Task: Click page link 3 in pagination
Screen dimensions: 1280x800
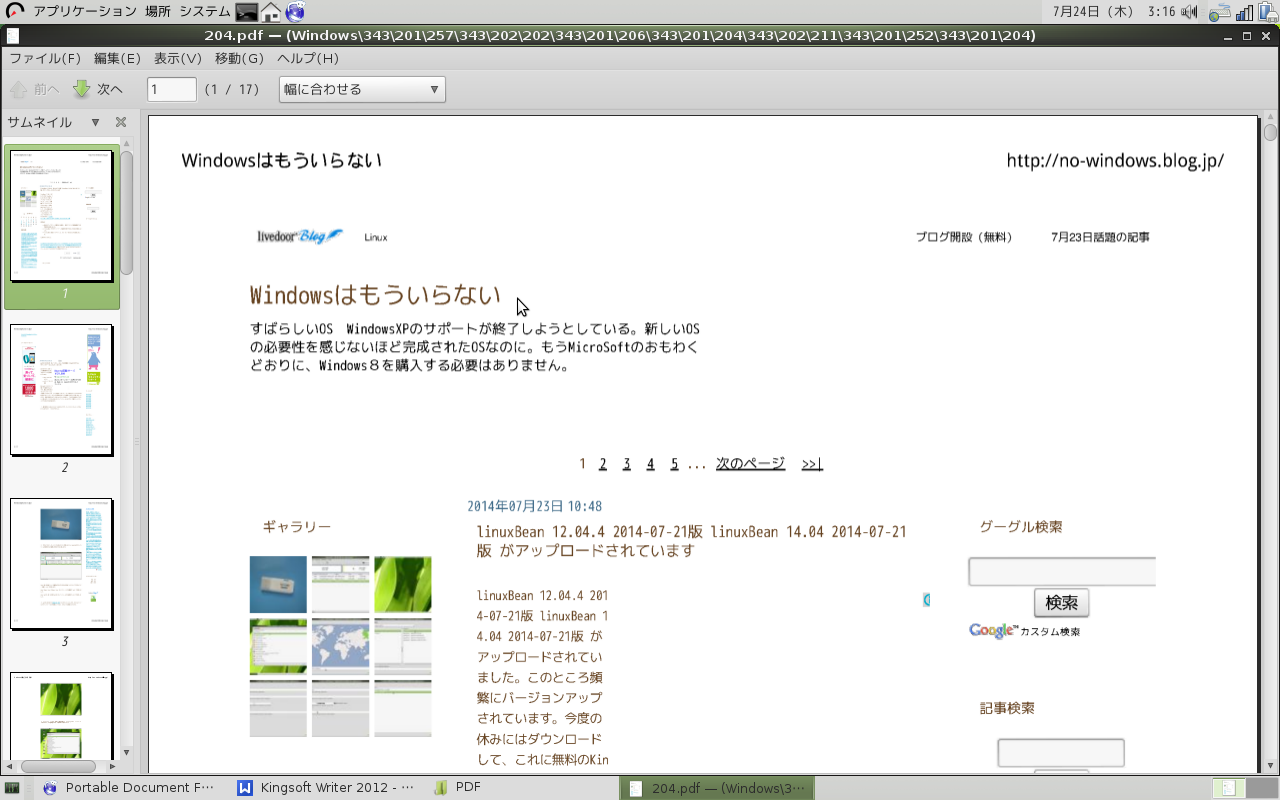Action: (x=627, y=464)
